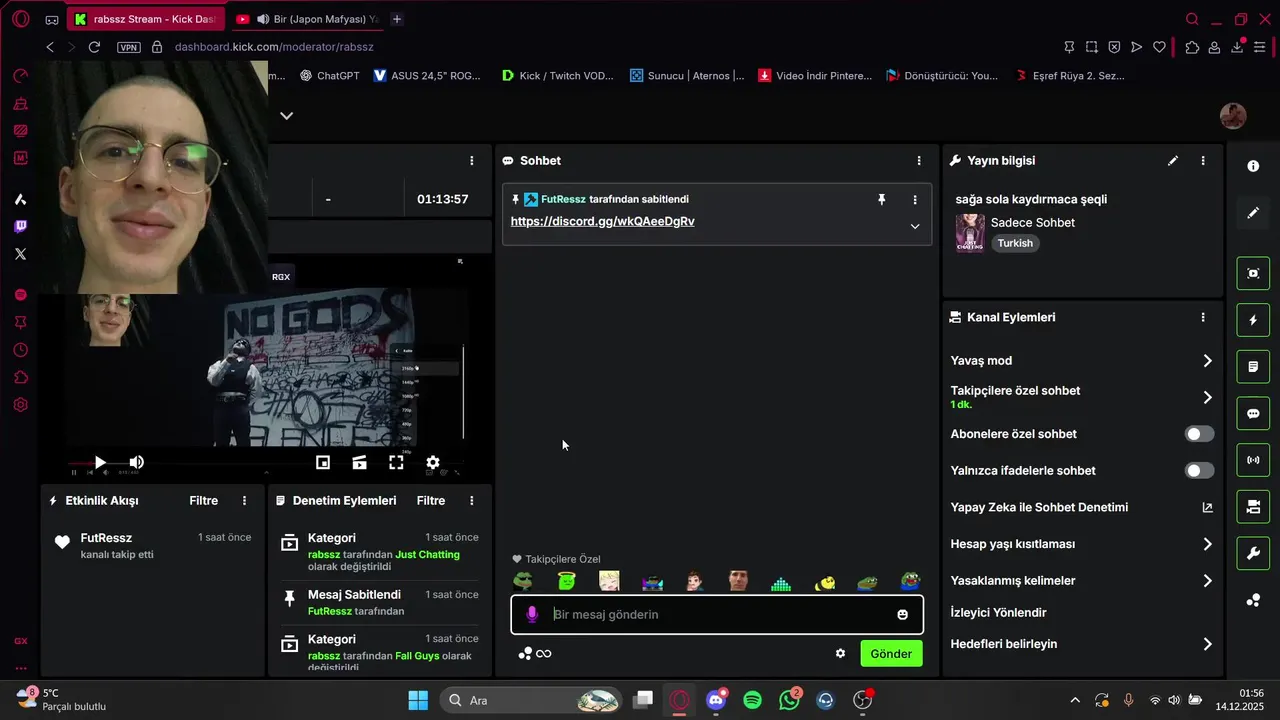The width and height of the screenshot is (1280, 720).
Task: Expand the pinned message chevron
Action: click(914, 226)
